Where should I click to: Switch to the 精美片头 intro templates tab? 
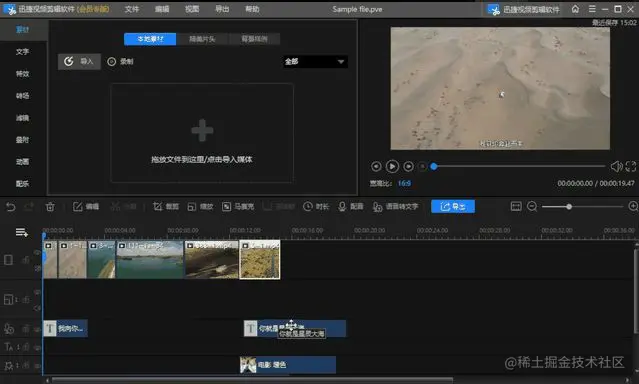pyautogui.click(x=202, y=39)
